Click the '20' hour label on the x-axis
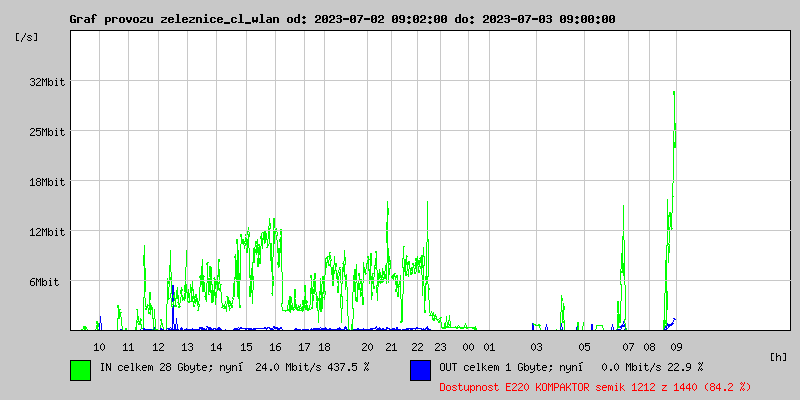Image resolution: width=800 pixels, height=400 pixels. 367,347
